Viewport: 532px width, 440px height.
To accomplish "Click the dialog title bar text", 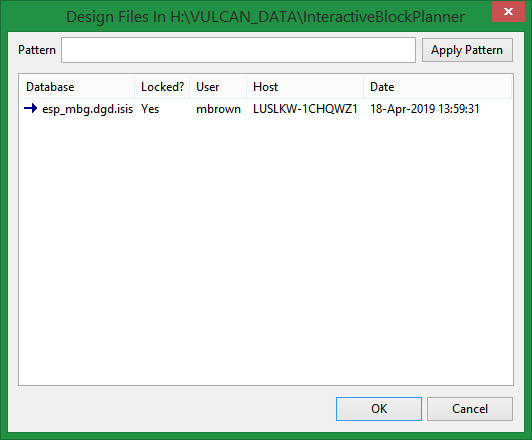I will click(x=266, y=17).
